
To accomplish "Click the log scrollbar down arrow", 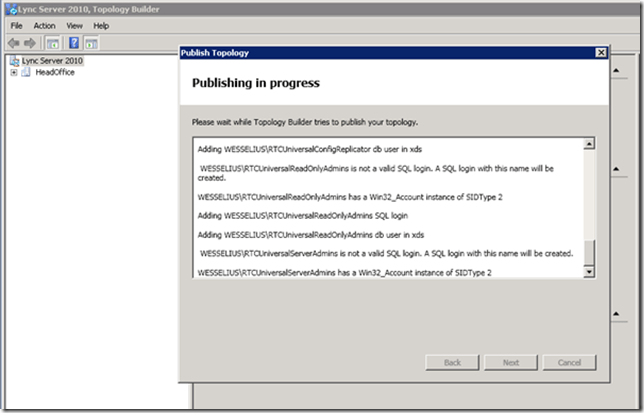I will click(x=589, y=272).
